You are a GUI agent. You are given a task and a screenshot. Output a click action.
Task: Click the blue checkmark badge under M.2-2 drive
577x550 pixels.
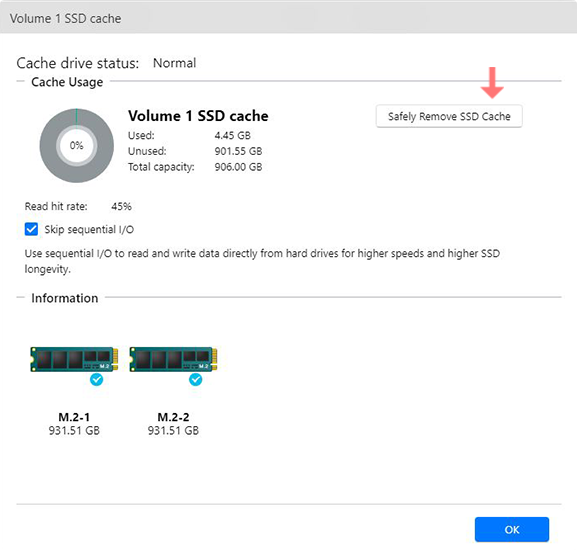pos(195,379)
